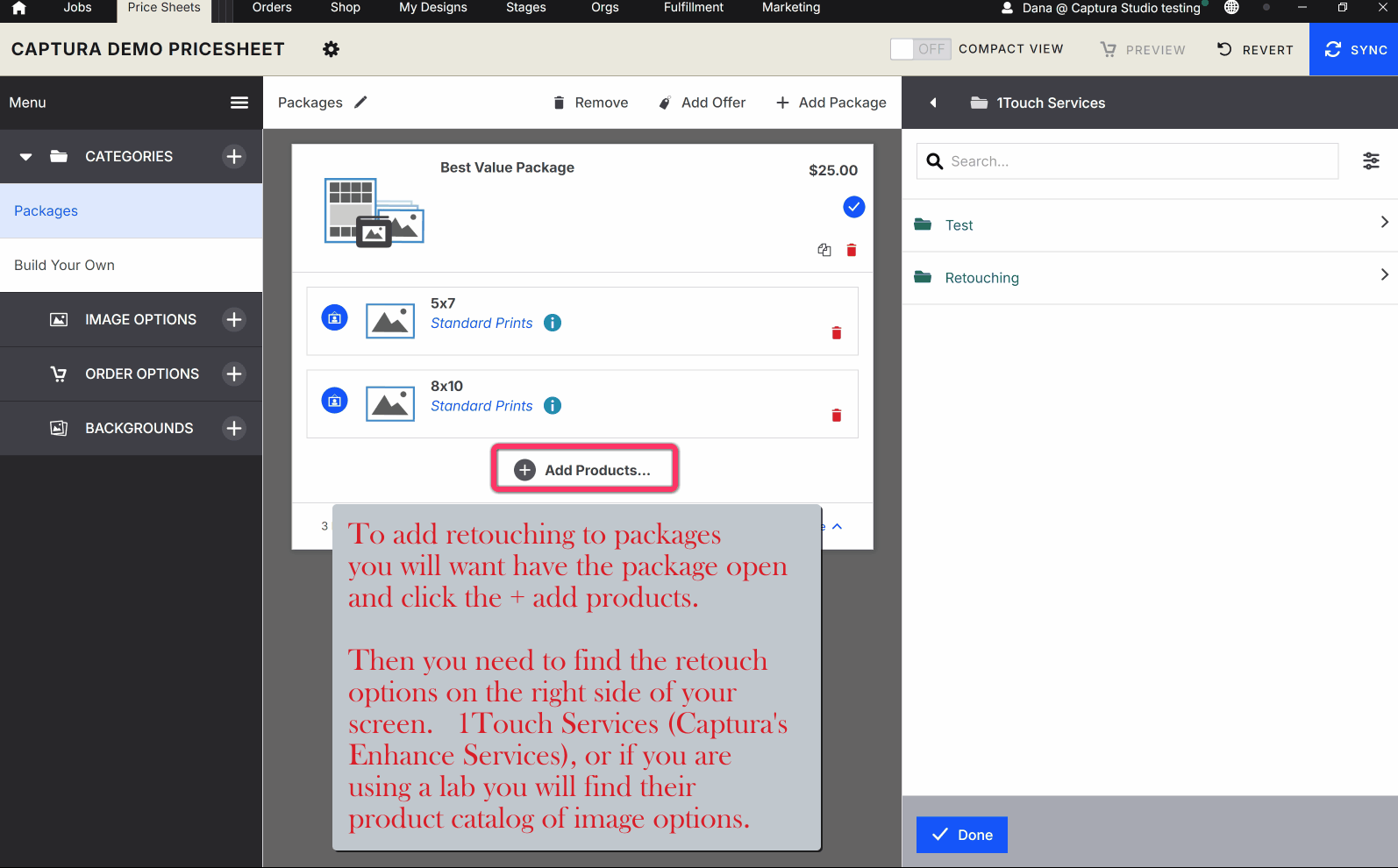Click Add Products button
The image size is (1398, 868).
pyautogui.click(x=584, y=470)
